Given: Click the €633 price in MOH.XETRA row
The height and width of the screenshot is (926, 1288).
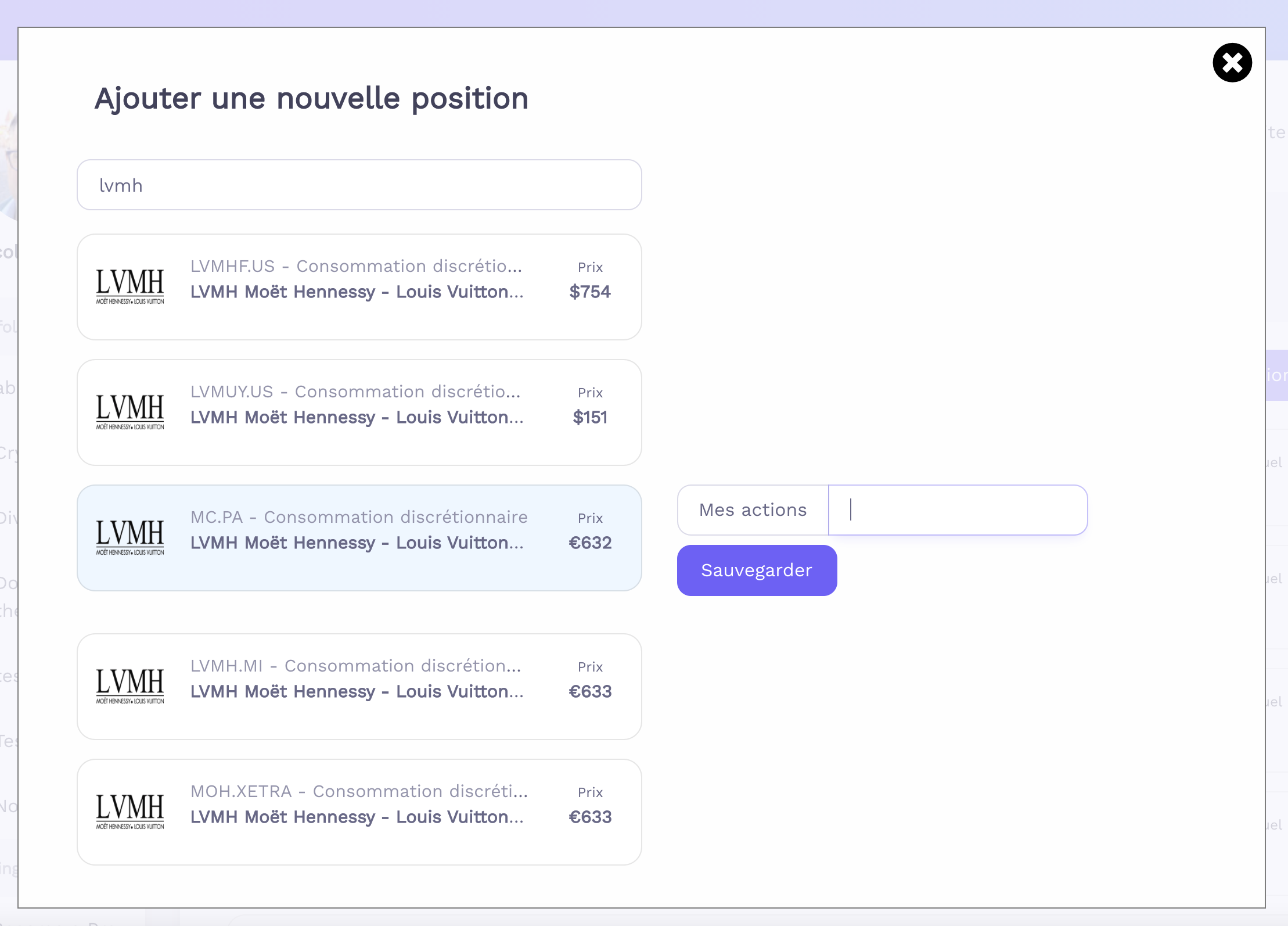Looking at the screenshot, I should click(590, 817).
